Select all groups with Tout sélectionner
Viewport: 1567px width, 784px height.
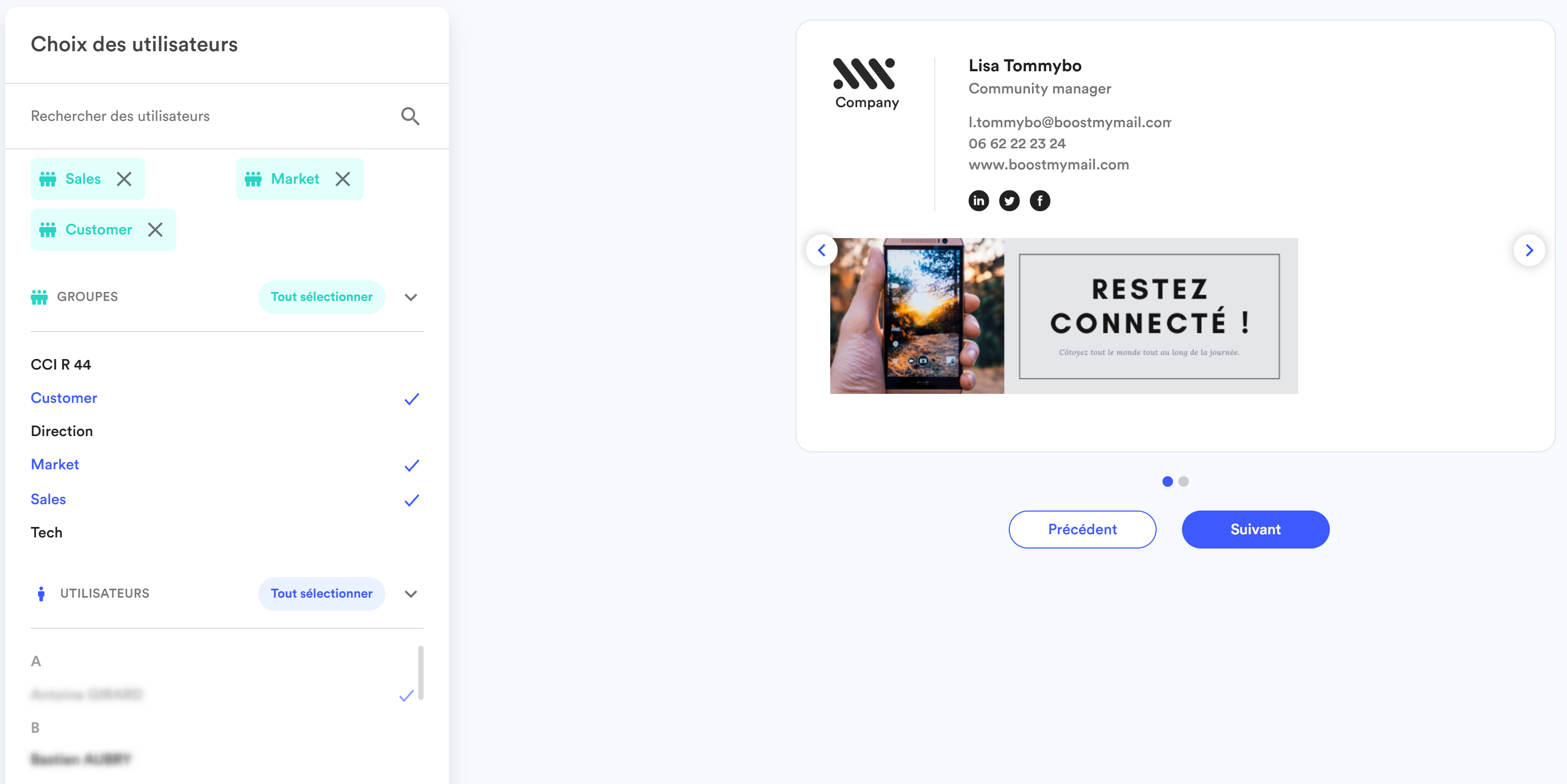click(321, 297)
